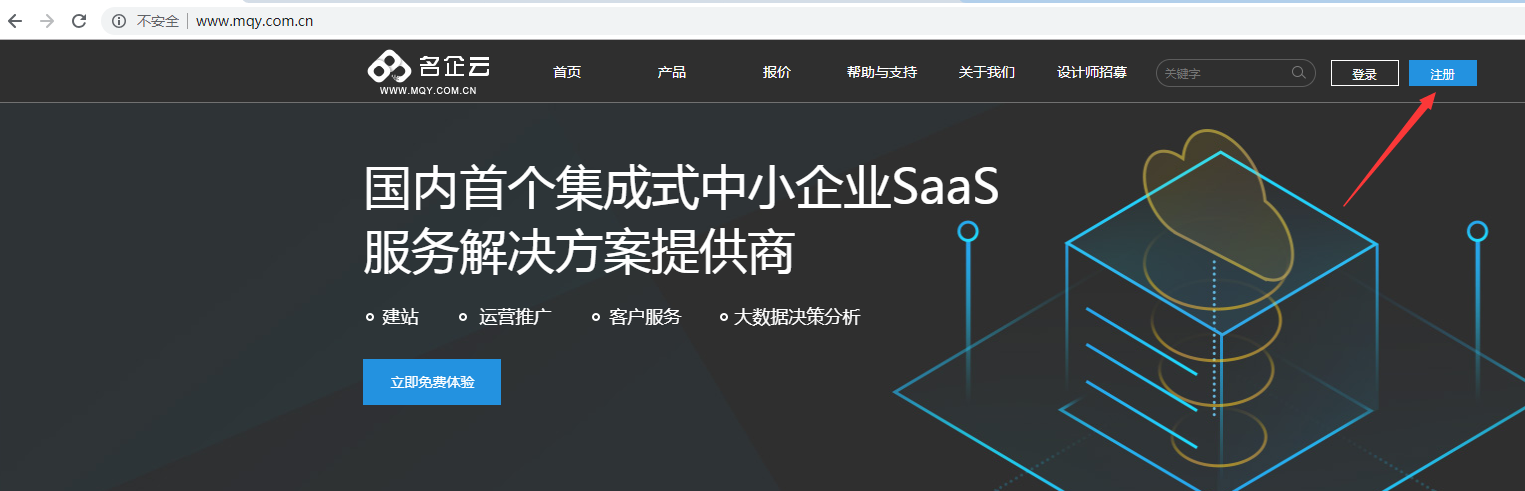Screen dimensions: 1525x491
Task: Click the browser forward arrow
Action: click(46, 21)
